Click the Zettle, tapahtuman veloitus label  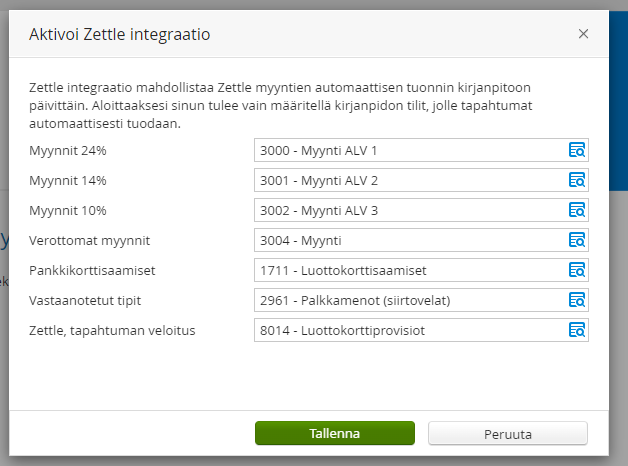click(x=112, y=331)
